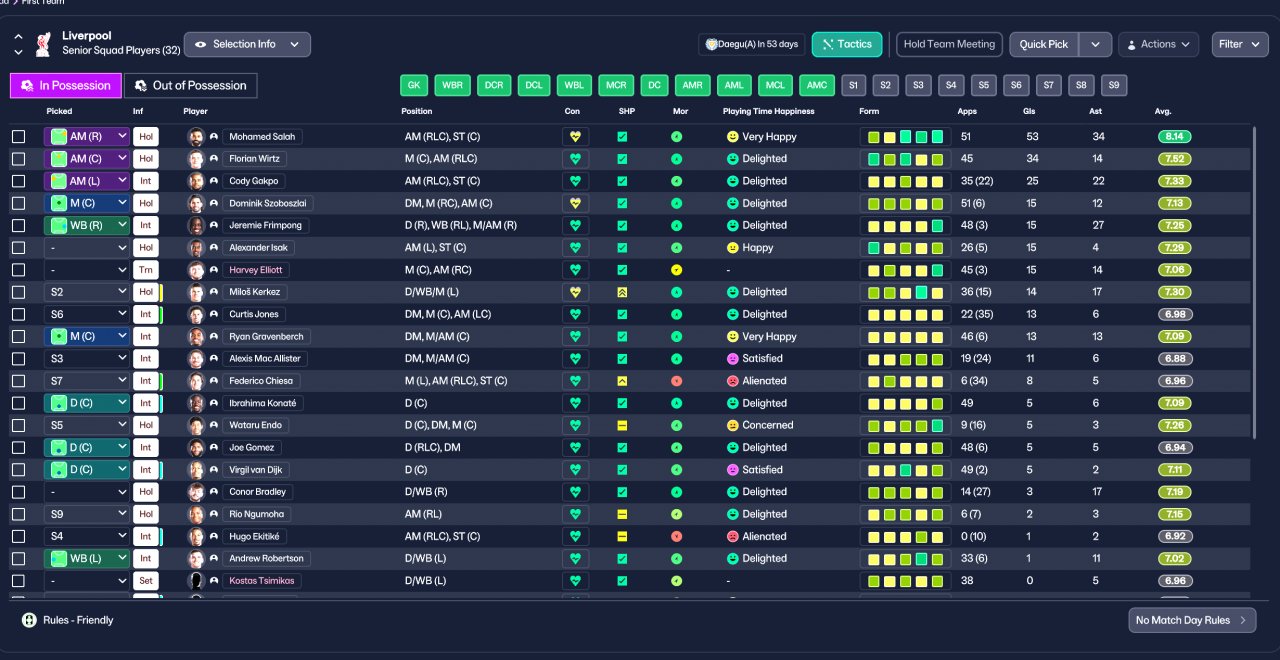
Task: Sort by the Gls column header
Action: click(1029, 111)
